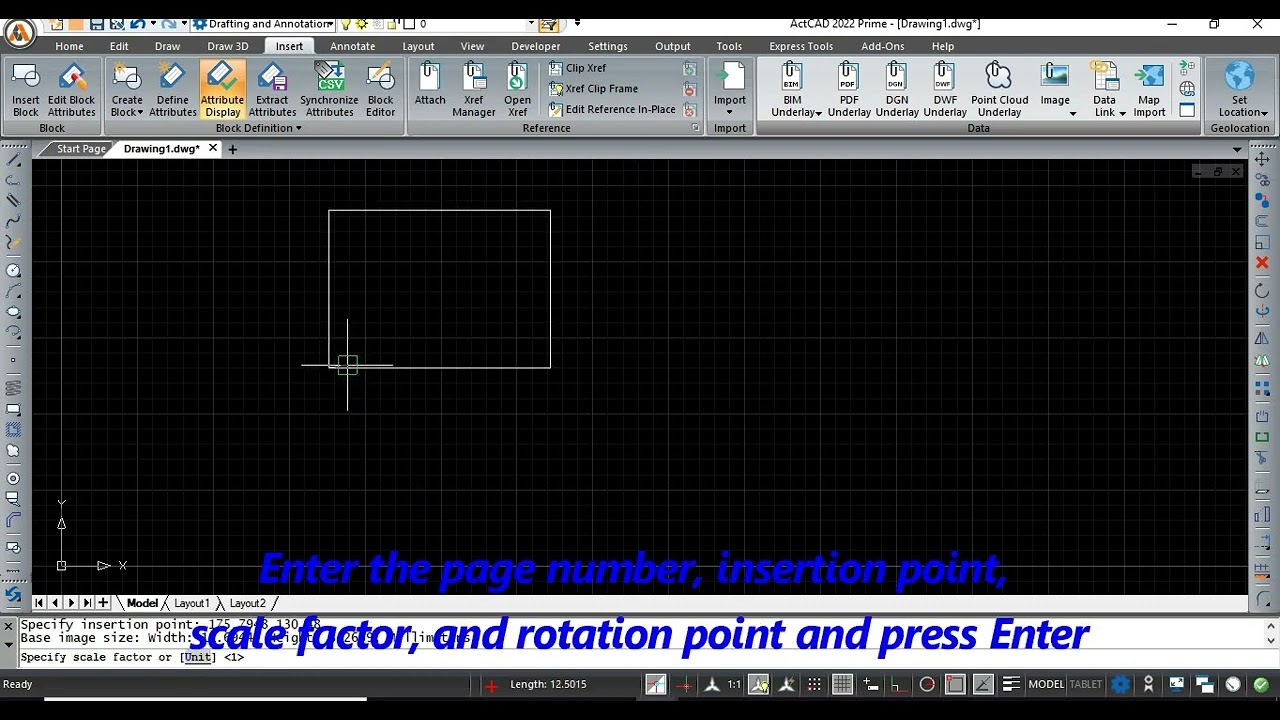Image resolution: width=1280 pixels, height=720 pixels.
Task: Click the Xref Clip Frame button
Action: pos(593,89)
